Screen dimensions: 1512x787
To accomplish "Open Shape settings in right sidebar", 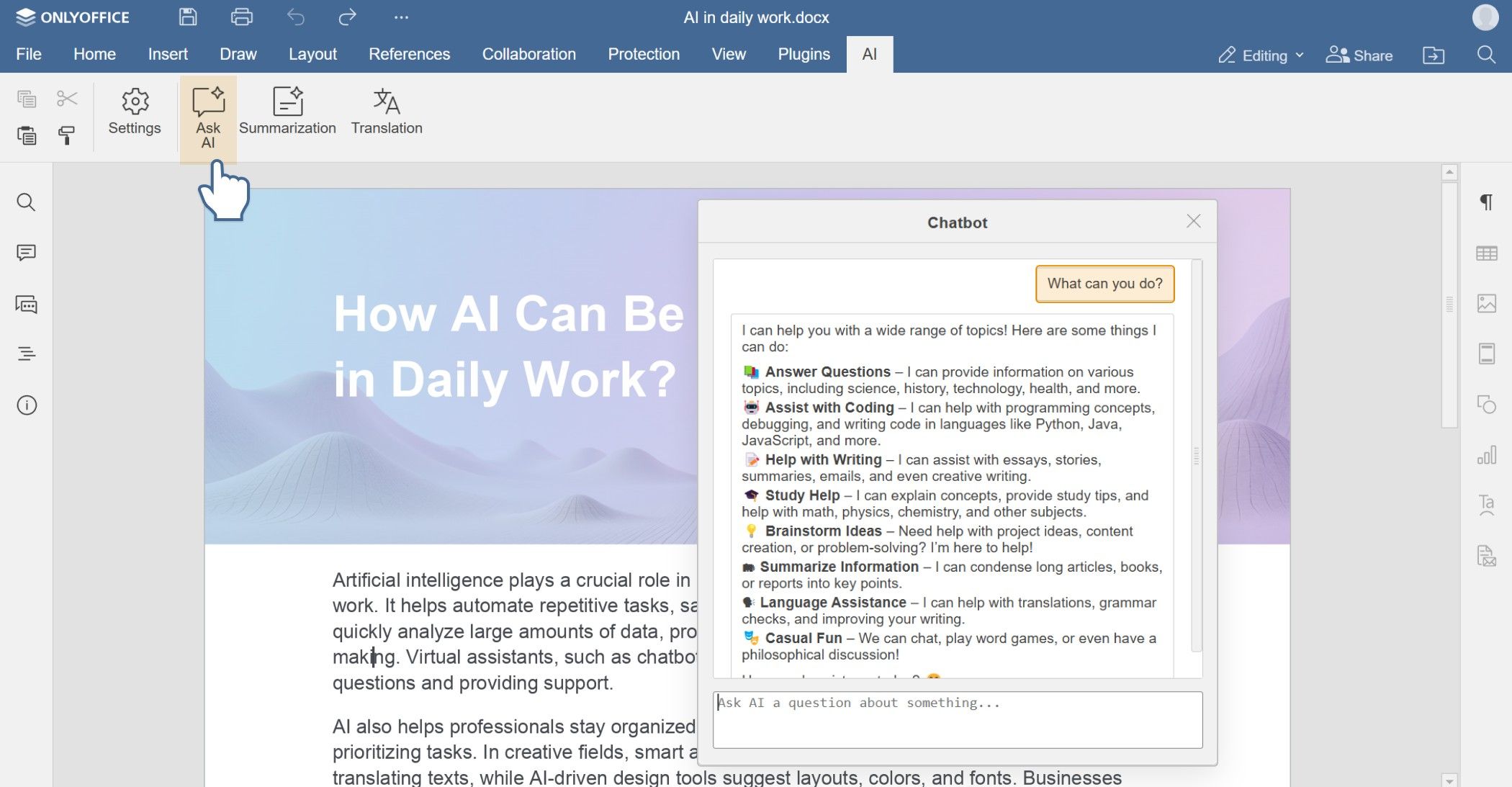I will click(1486, 404).
